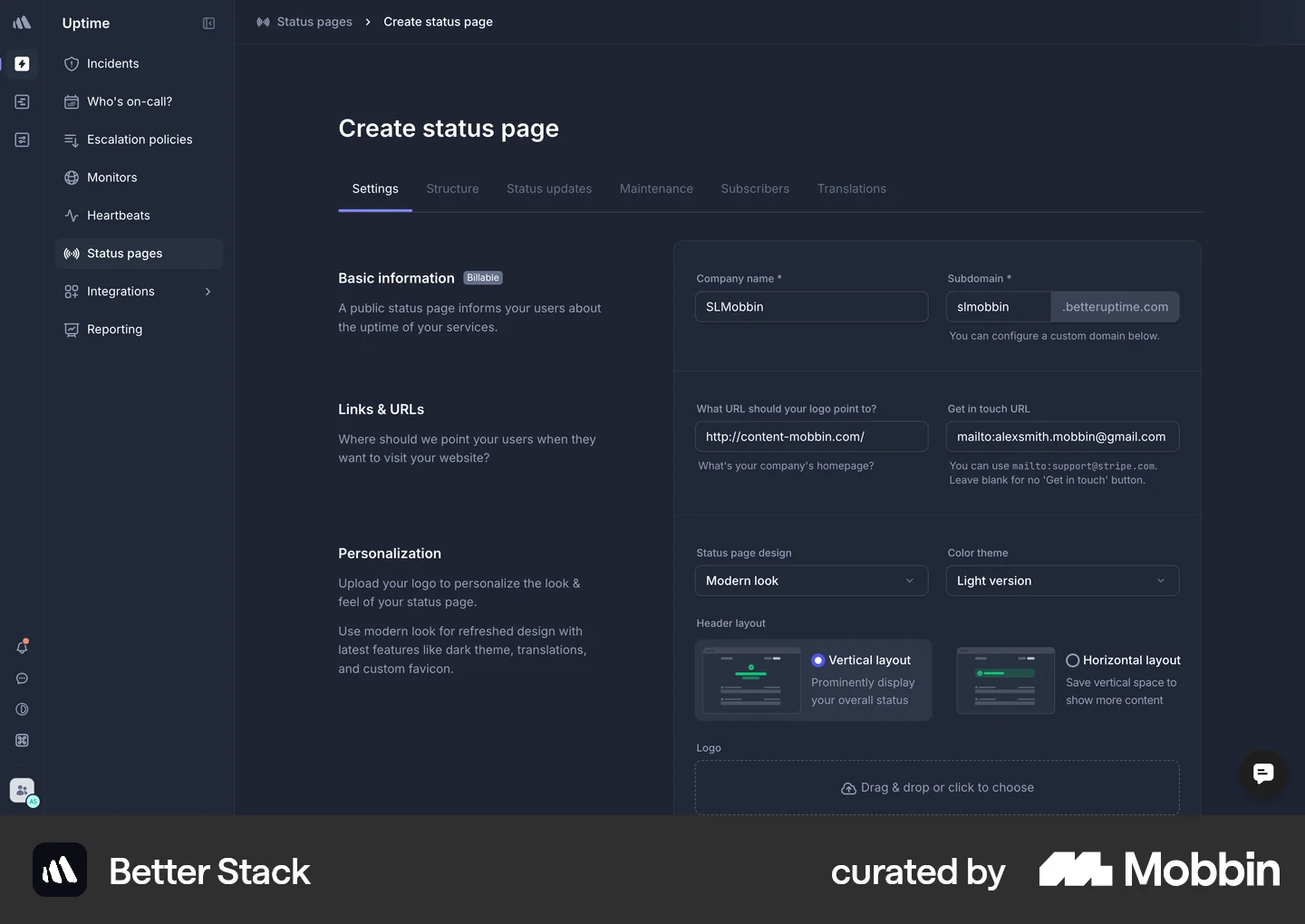1305x924 pixels.
Task: Click the Who's on-call calendar icon
Action: click(x=72, y=101)
